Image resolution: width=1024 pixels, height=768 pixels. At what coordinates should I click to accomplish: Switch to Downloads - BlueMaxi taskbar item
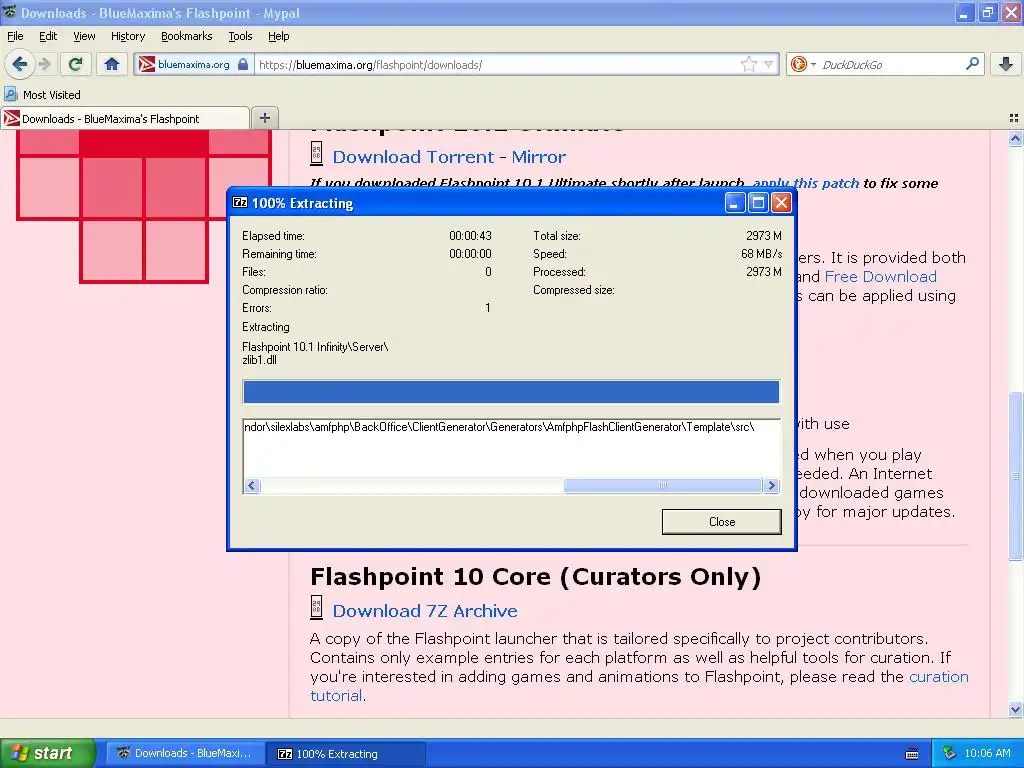click(186, 753)
